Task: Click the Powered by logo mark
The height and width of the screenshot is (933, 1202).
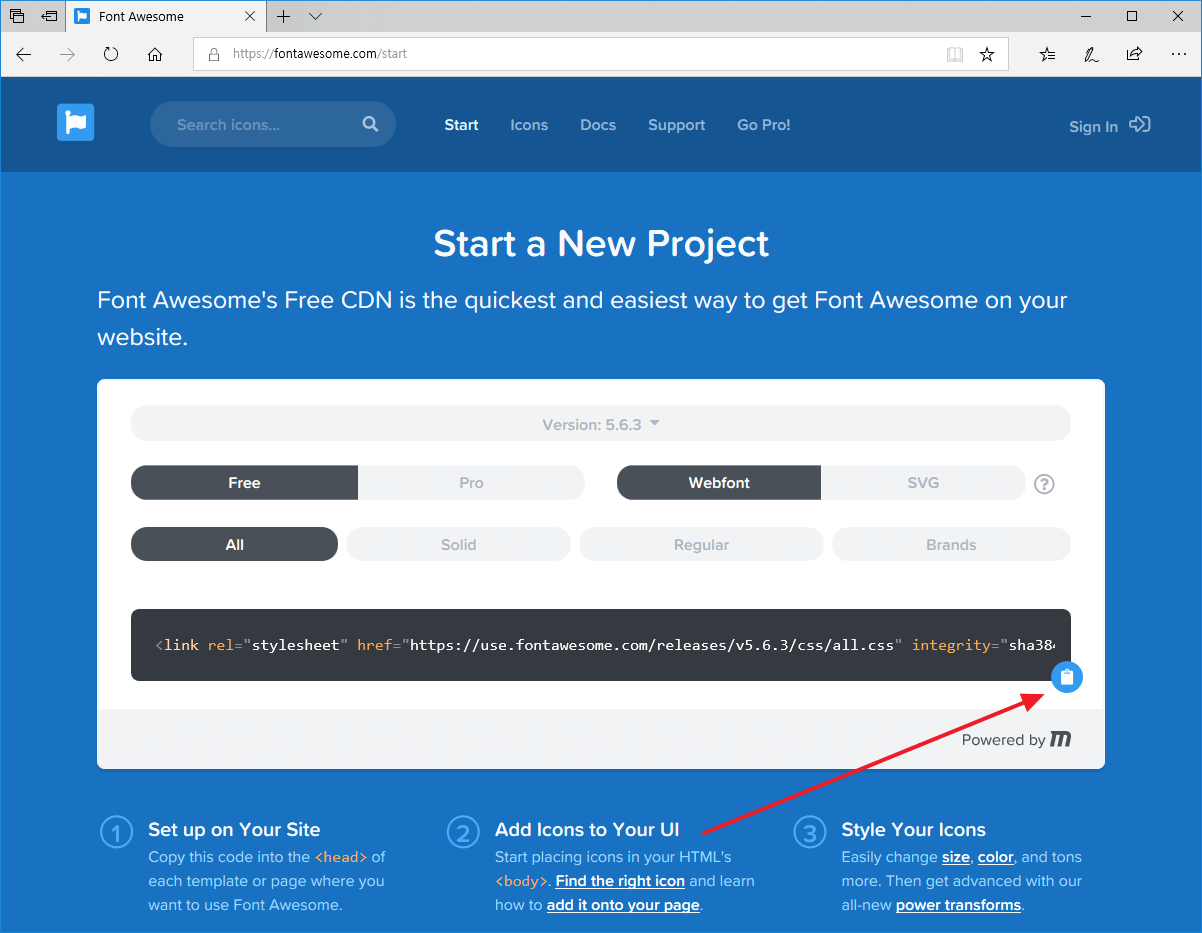Action: pos(1061,740)
